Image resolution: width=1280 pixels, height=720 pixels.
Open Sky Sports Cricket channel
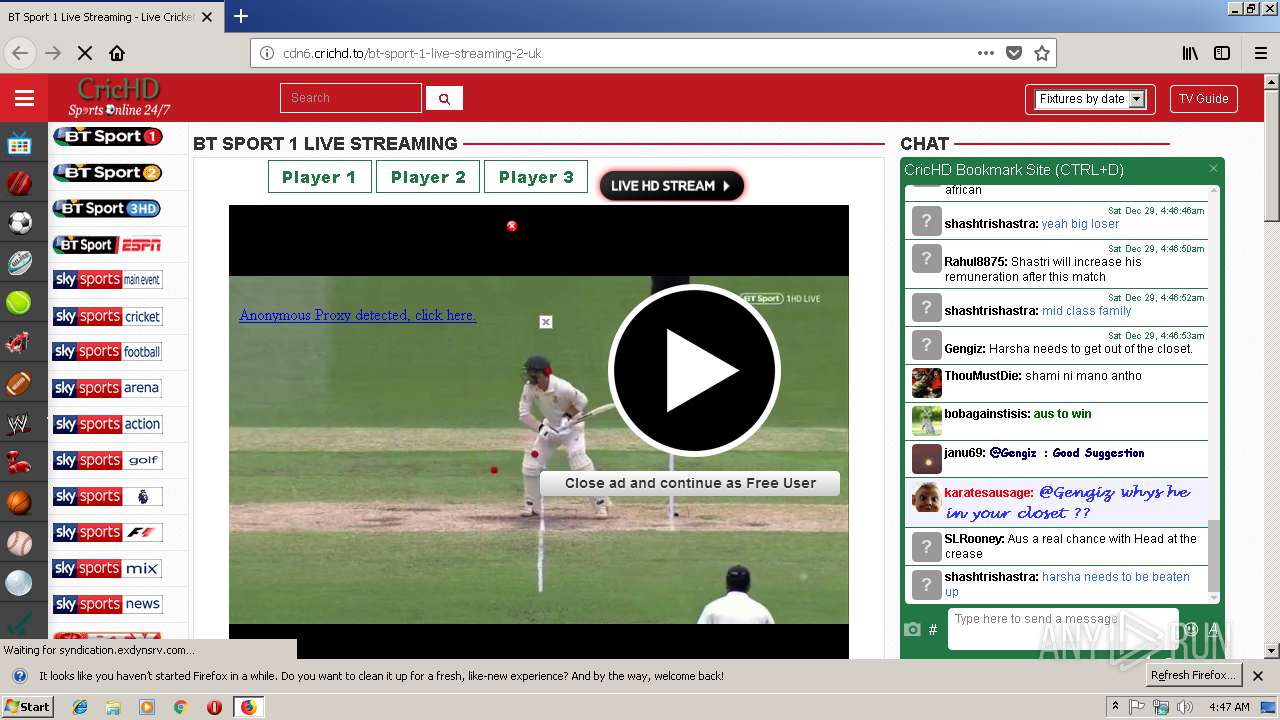(x=107, y=316)
